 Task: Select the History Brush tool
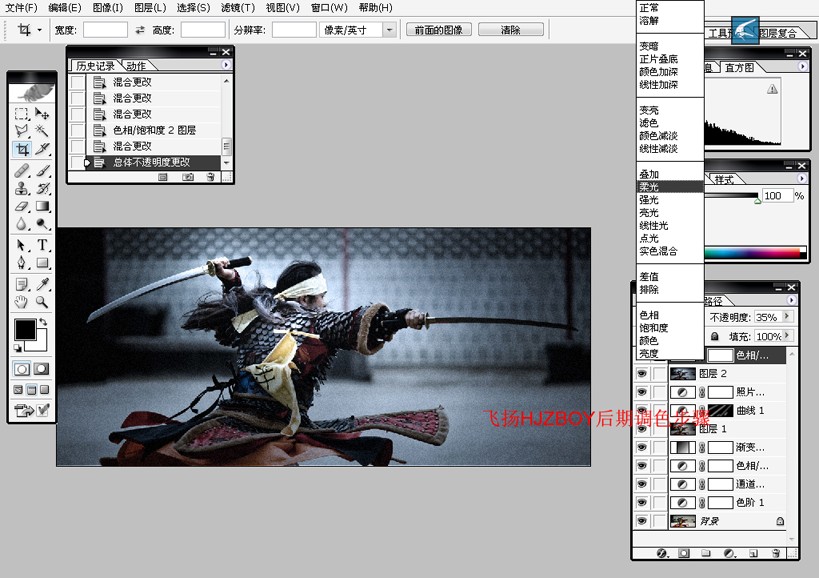point(42,188)
